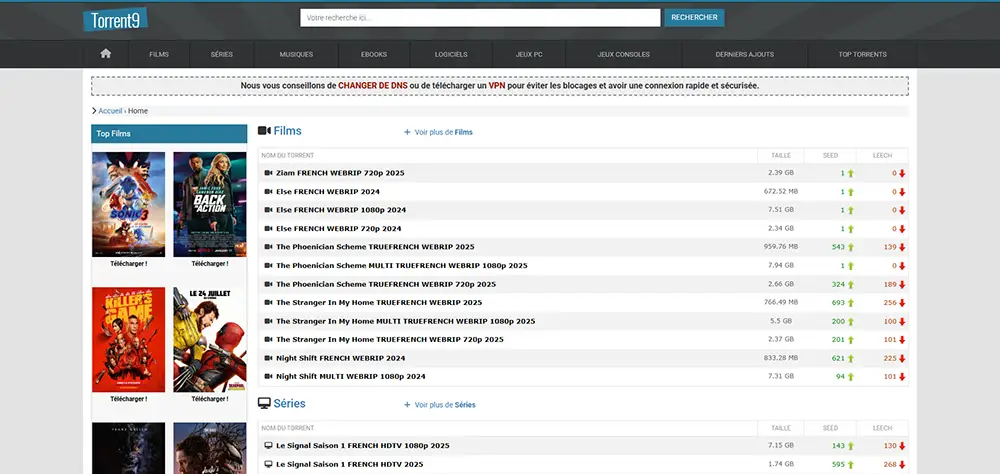The image size is (1000, 474).
Task: Click the Deadpool Wolverine poster thumbnail
Action: 209,339
